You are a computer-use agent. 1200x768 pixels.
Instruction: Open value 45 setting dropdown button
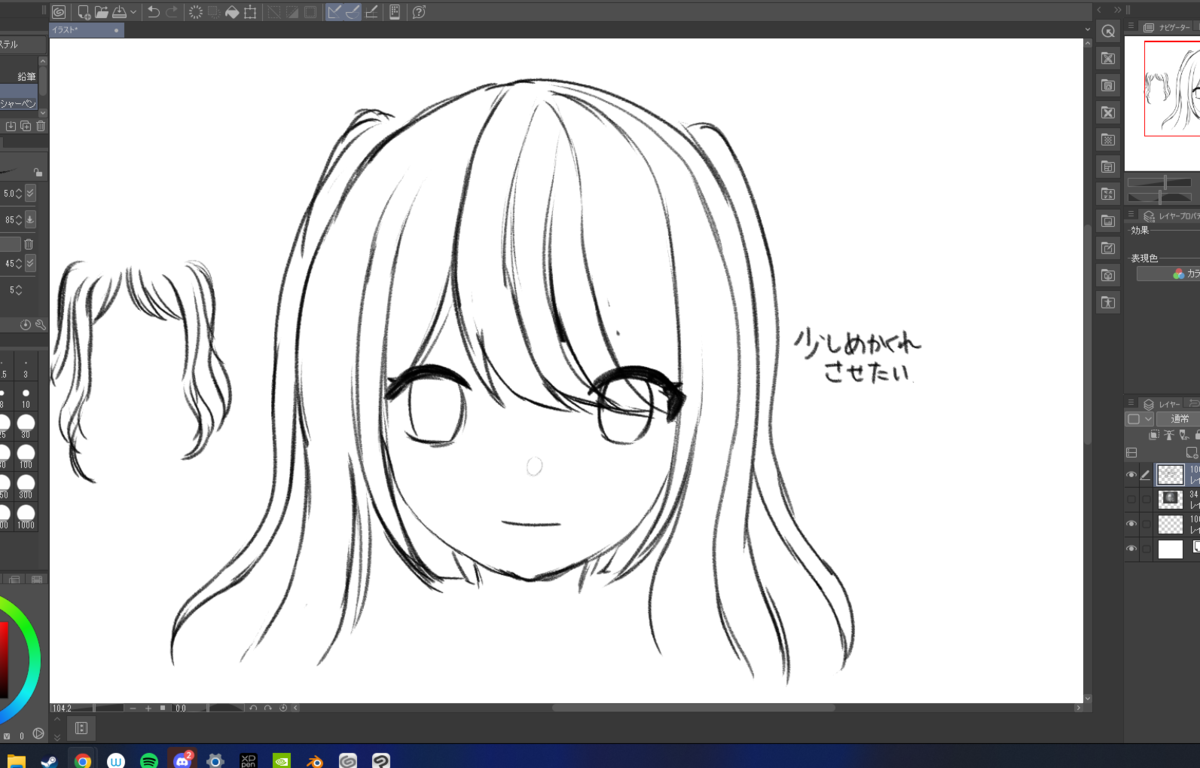(x=30, y=263)
